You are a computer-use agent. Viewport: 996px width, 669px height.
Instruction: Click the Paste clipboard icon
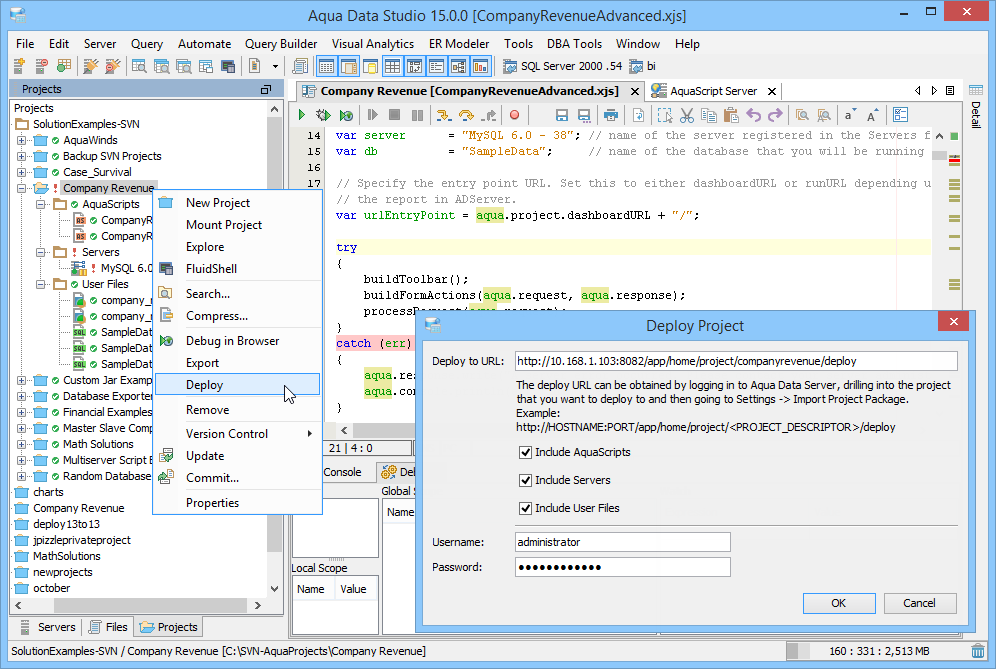[731, 115]
